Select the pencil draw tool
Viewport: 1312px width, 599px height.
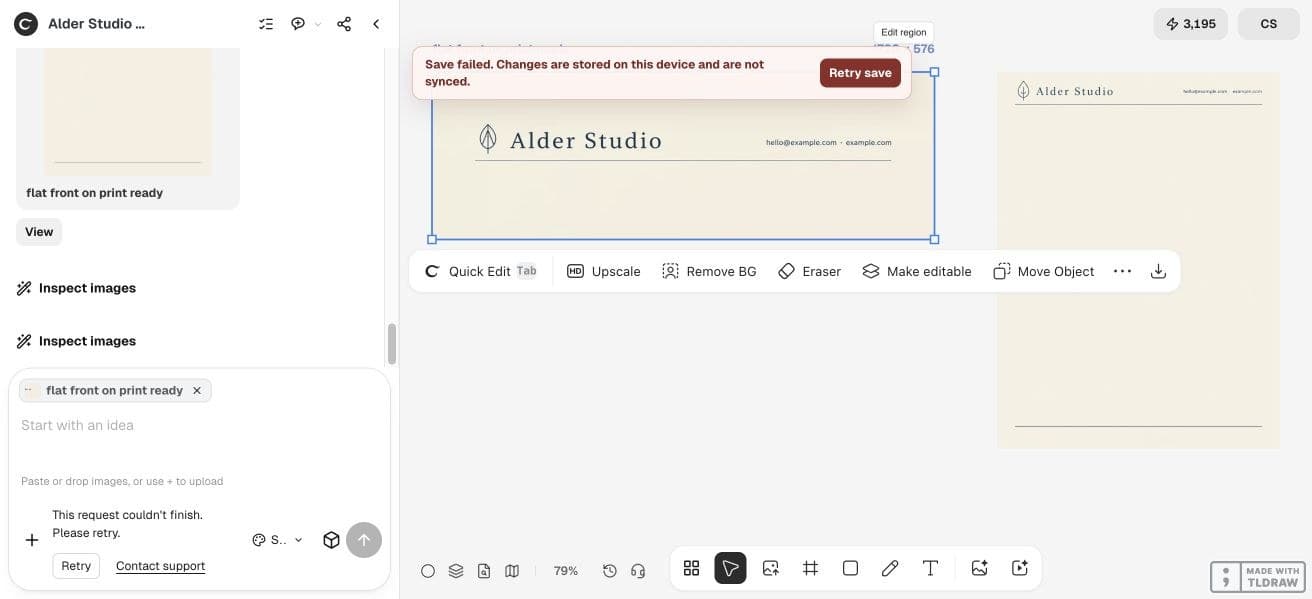pyautogui.click(x=890, y=568)
